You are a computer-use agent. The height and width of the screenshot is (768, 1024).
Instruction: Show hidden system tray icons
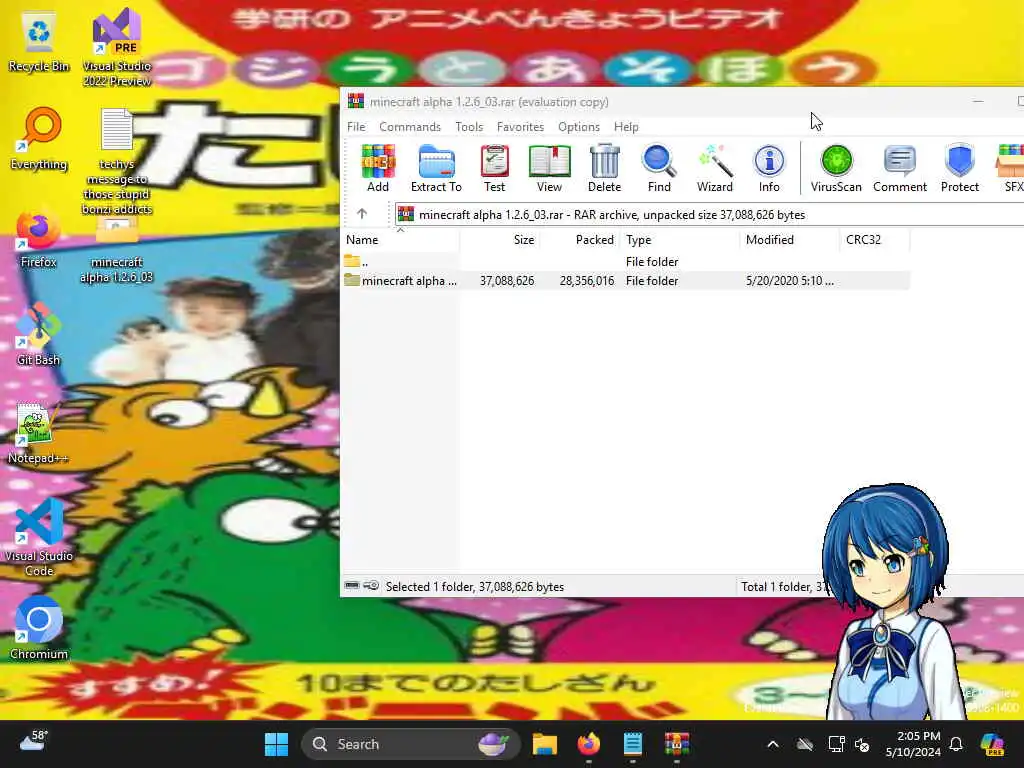773,744
